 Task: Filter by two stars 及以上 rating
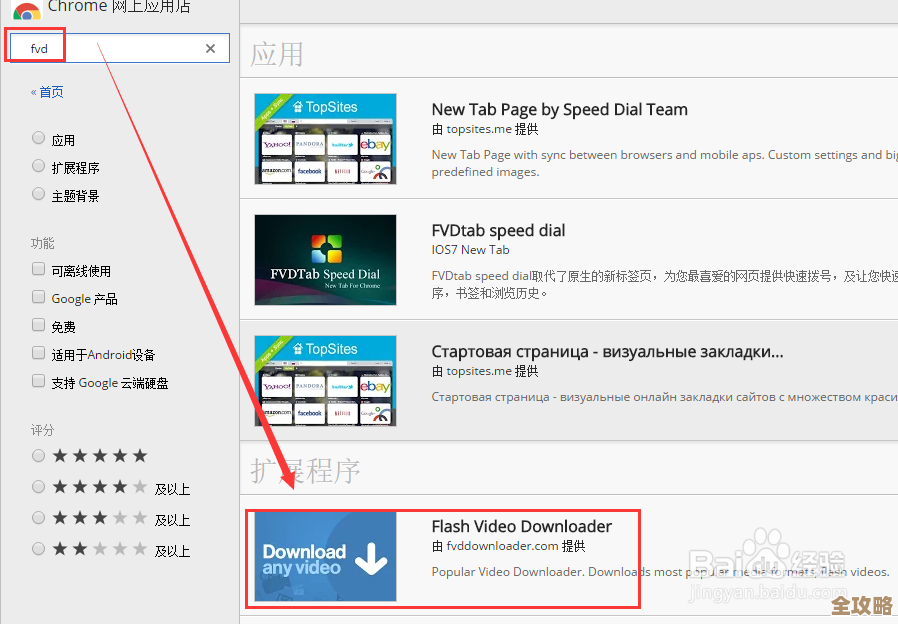pyautogui.click(x=39, y=549)
